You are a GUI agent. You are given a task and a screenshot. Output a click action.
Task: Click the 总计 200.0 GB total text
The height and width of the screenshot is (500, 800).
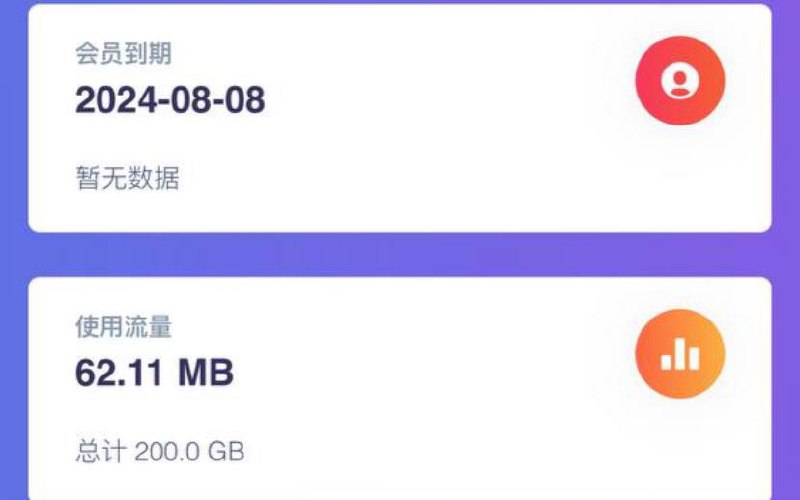[x=160, y=451]
